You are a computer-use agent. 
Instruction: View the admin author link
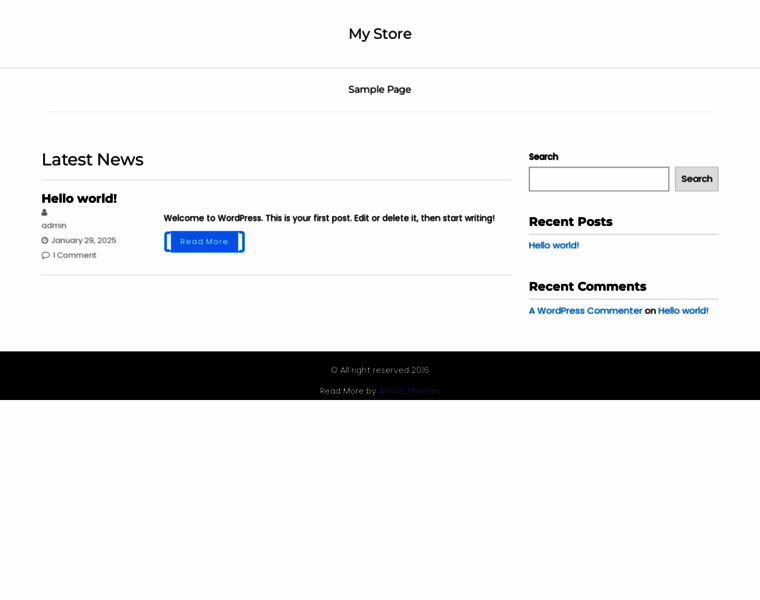[x=54, y=225]
